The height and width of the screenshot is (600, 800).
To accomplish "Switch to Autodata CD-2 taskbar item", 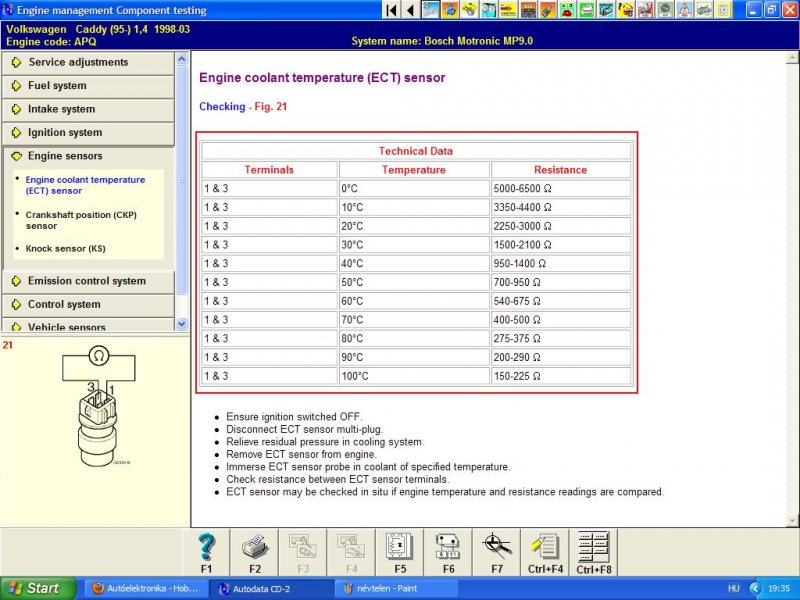I will tap(270, 588).
